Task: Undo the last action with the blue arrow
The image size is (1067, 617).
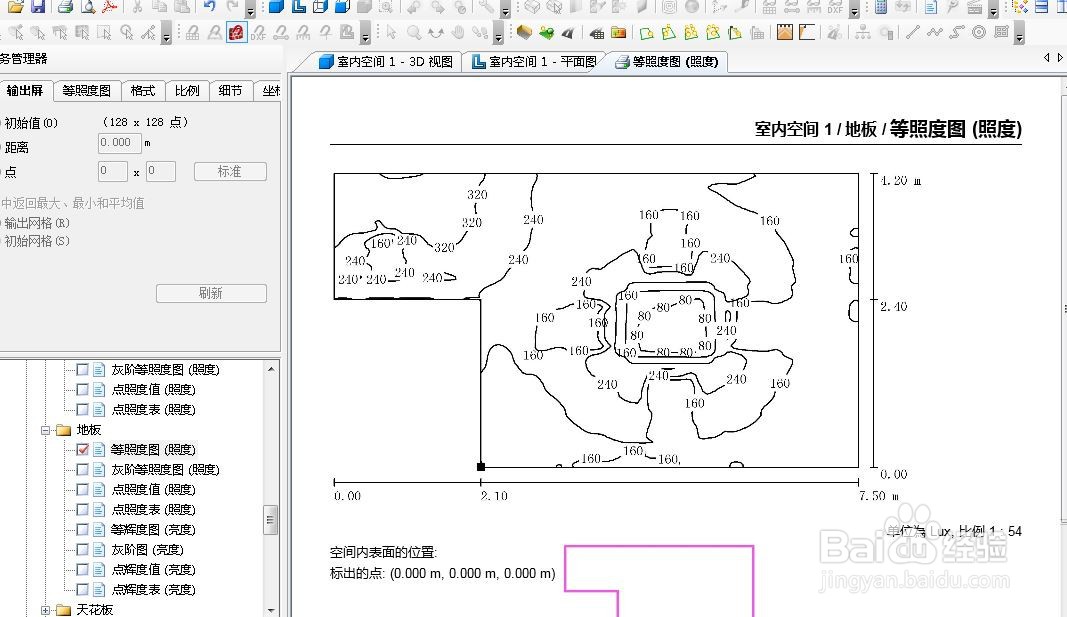Action: pyautogui.click(x=210, y=7)
